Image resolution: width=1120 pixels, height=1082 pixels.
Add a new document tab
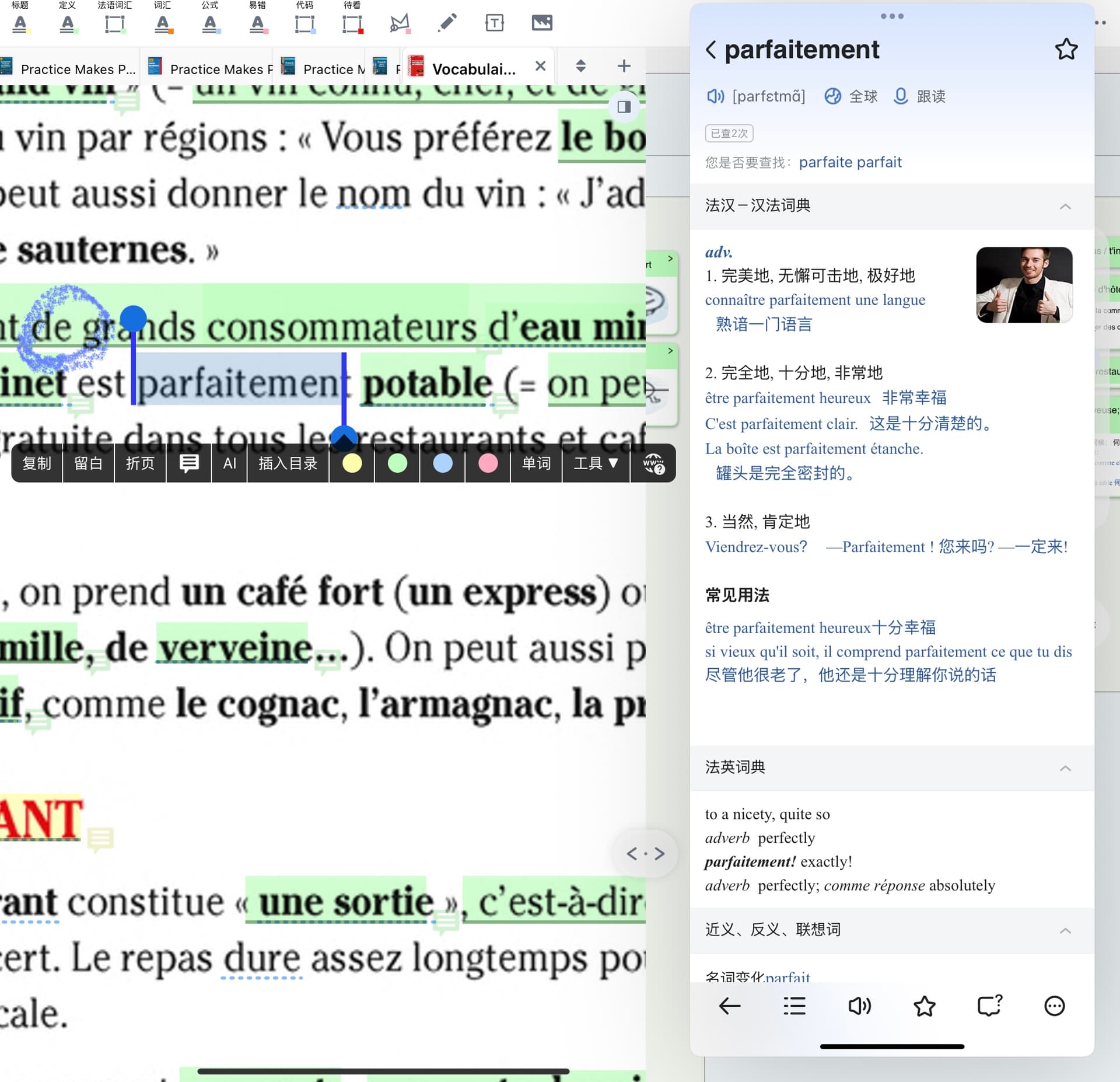[624, 66]
